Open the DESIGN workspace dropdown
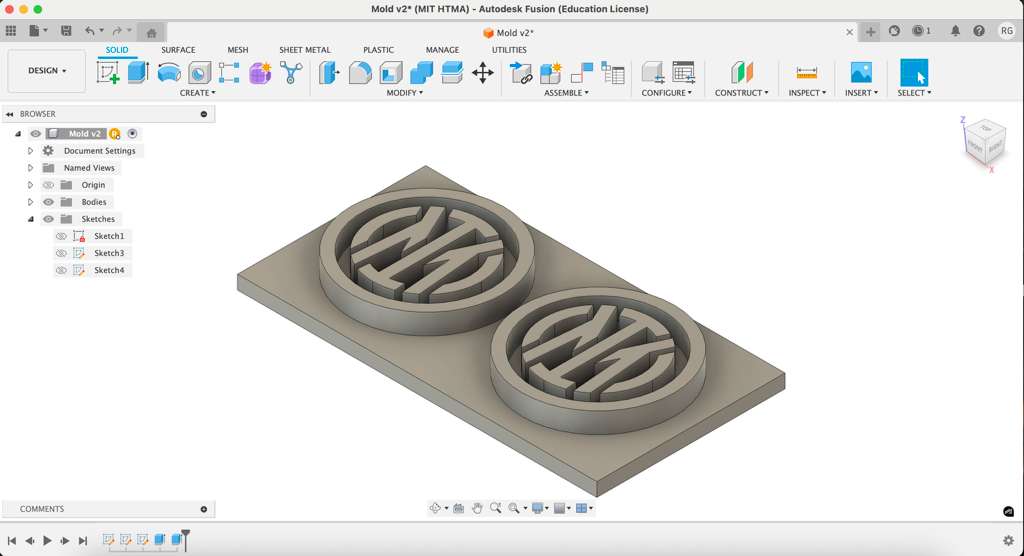 47,71
